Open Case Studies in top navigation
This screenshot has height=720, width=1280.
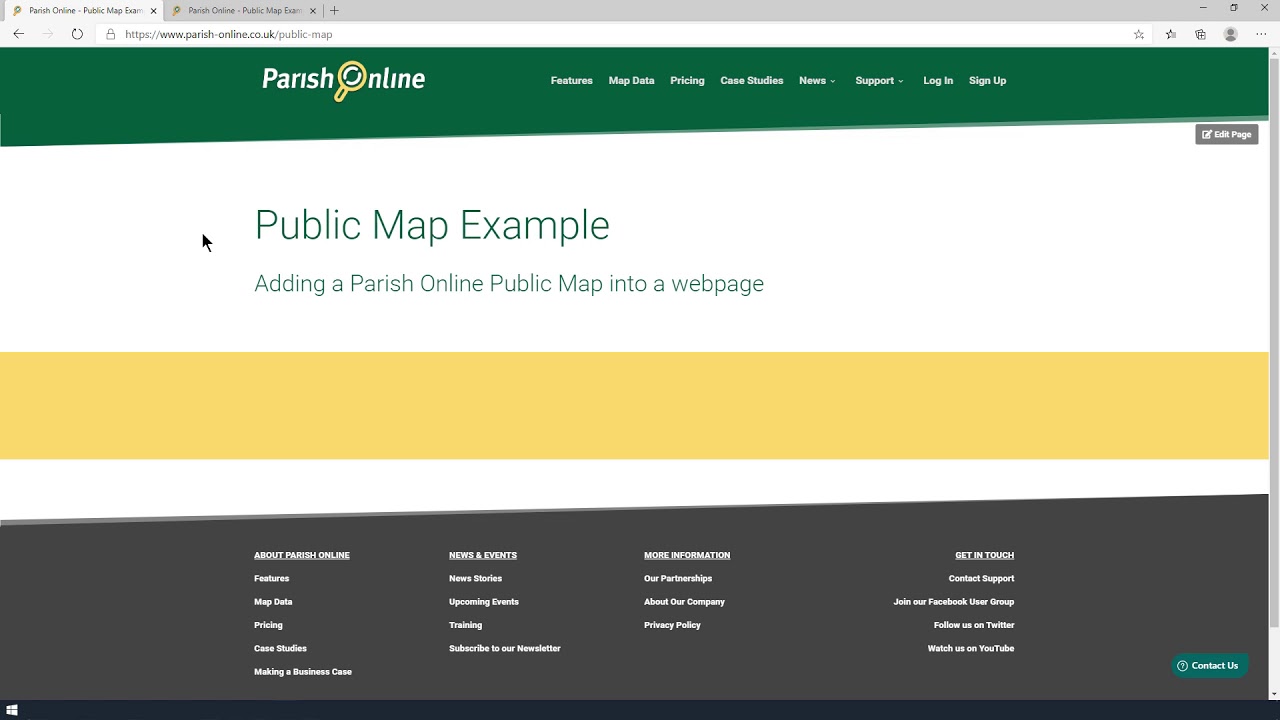pyautogui.click(x=752, y=81)
